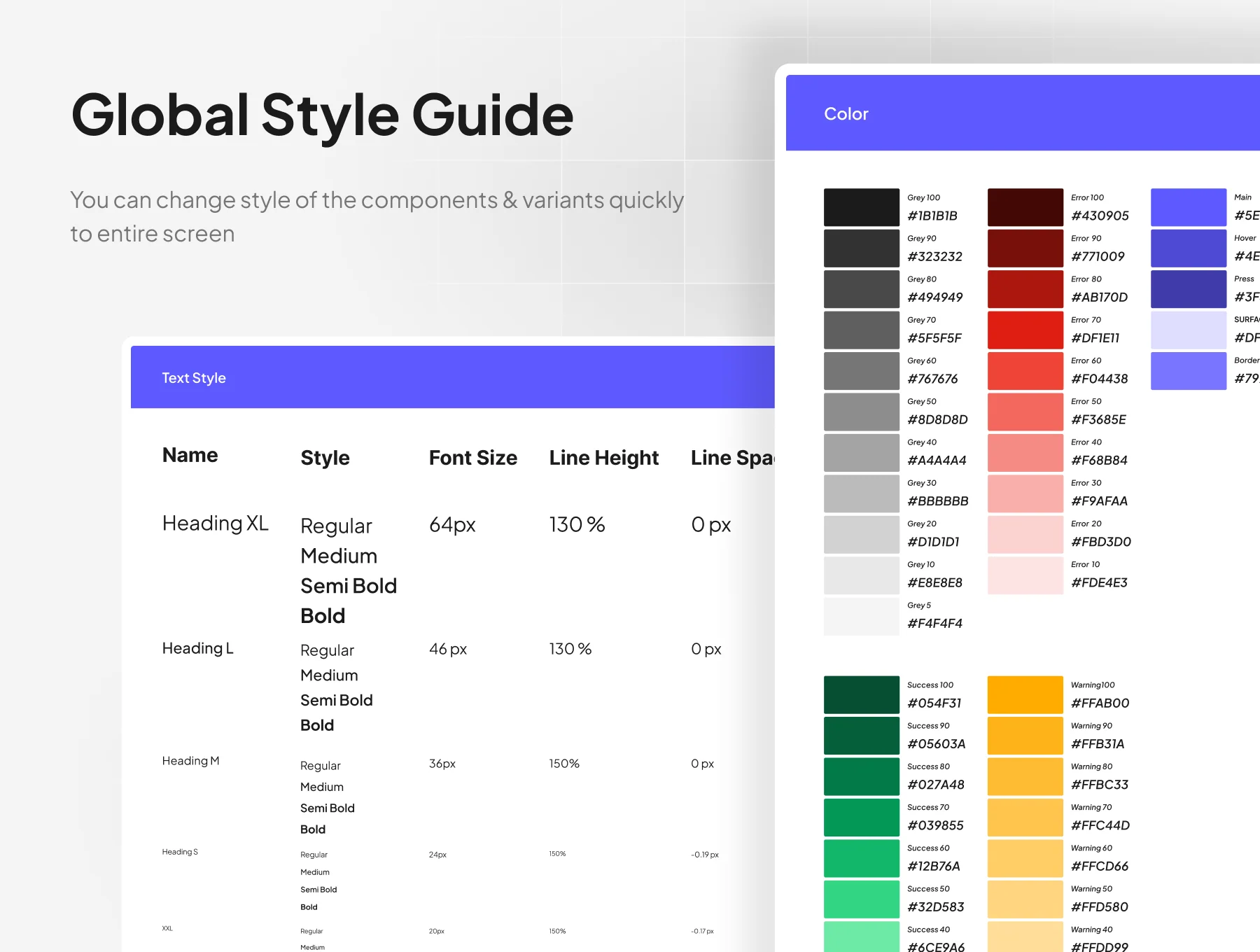
Task: Click the #F04438 hex code text
Action: 1099,379
